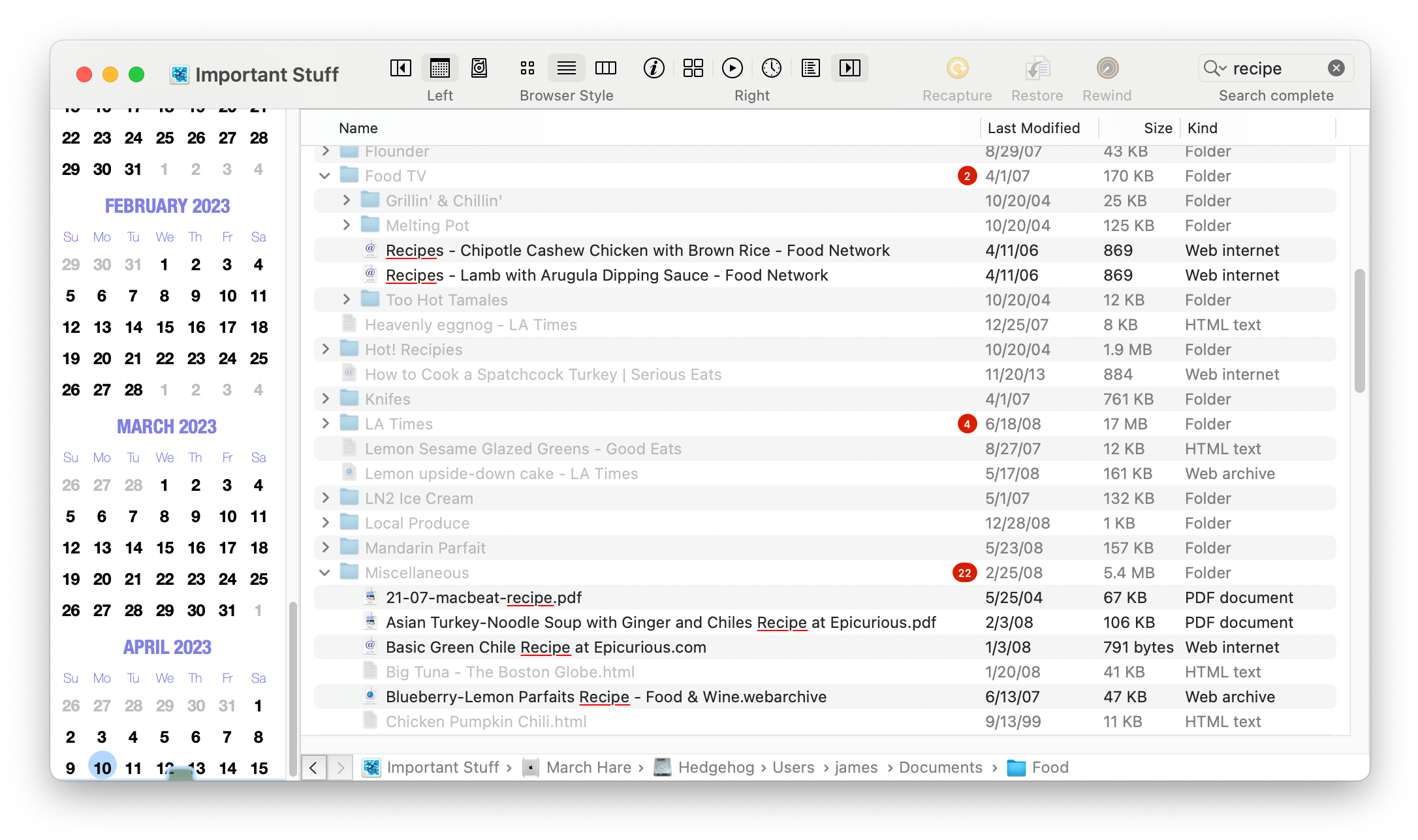The image size is (1418, 840).
Task: Collapse the Food TV folder
Action: [325, 176]
